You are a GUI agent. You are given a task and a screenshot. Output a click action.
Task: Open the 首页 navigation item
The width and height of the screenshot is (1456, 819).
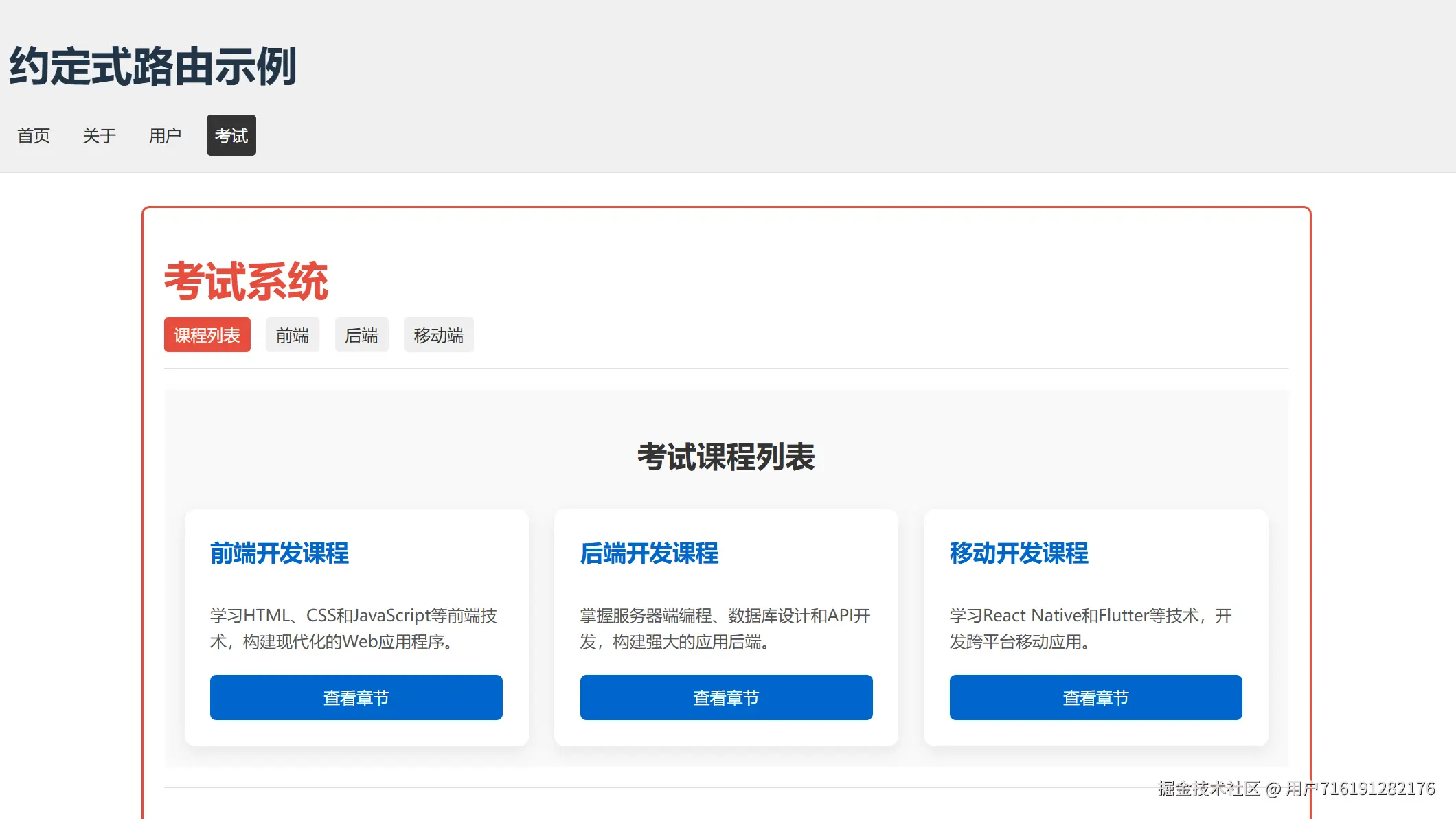[34, 135]
